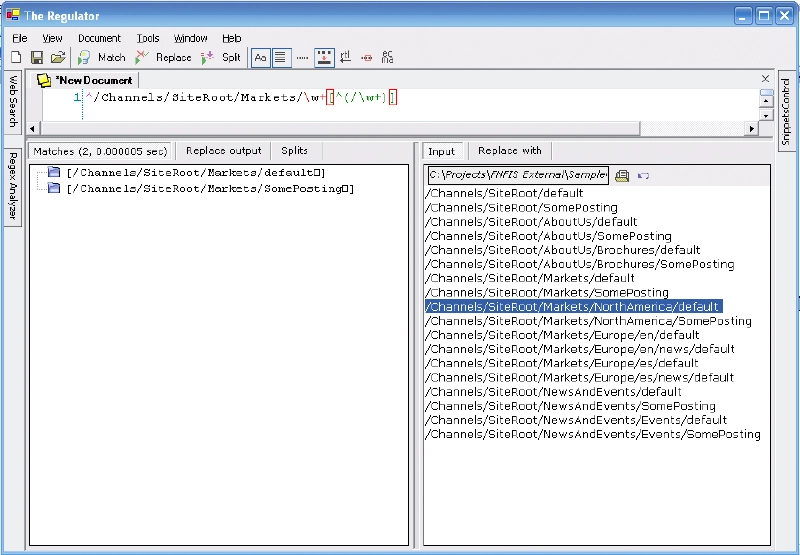This screenshot has height=555, width=800.
Task: Expand the Markets/SomePosting match tree node
Action: point(53,188)
